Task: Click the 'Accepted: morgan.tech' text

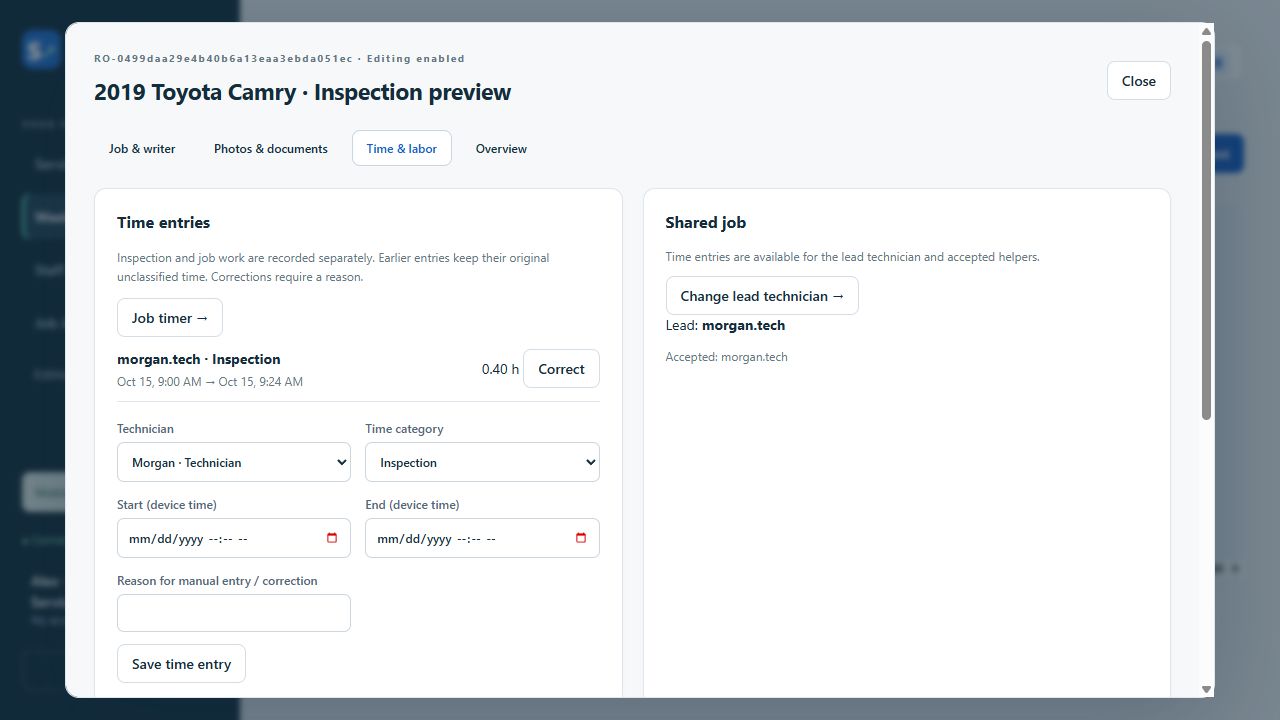Action: (727, 357)
